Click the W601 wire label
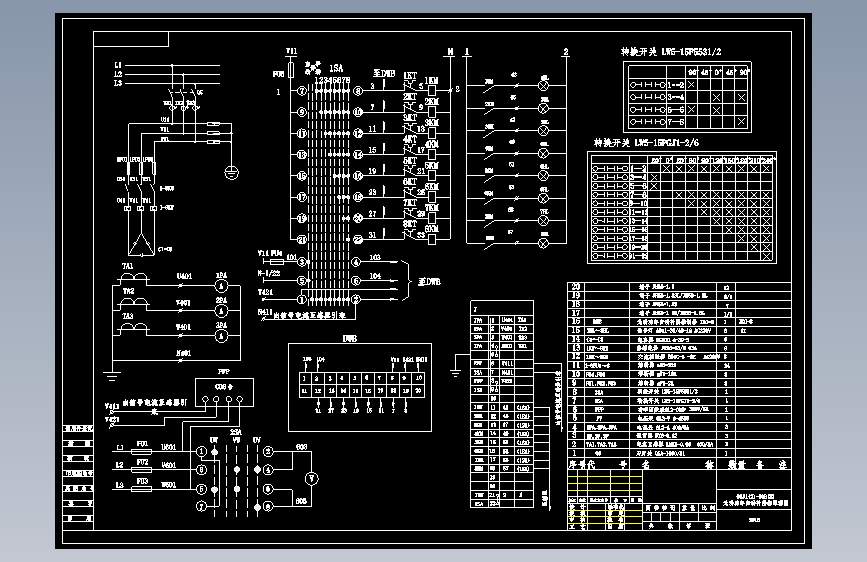Screen dimensions: 867x562 (169, 485)
